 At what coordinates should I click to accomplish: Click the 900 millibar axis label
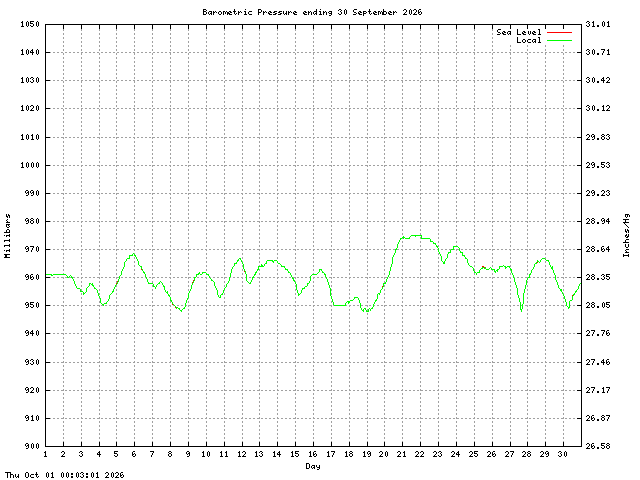click(x=32, y=446)
